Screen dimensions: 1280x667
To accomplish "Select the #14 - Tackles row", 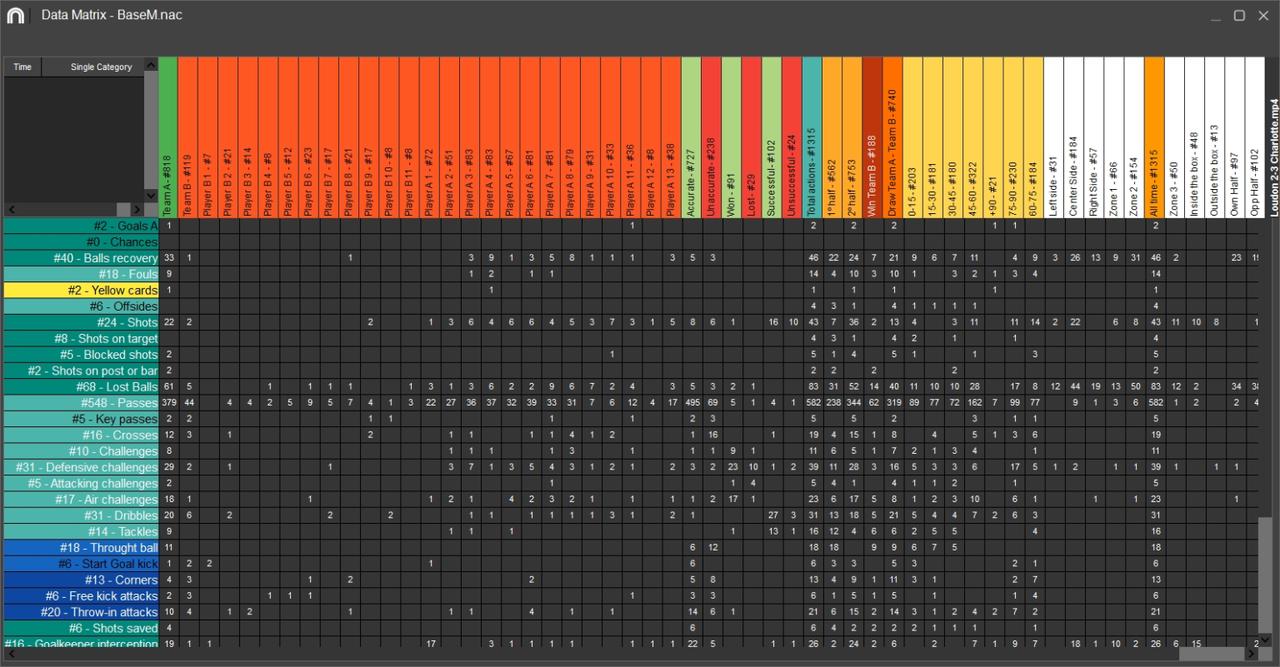I will [x=81, y=531].
